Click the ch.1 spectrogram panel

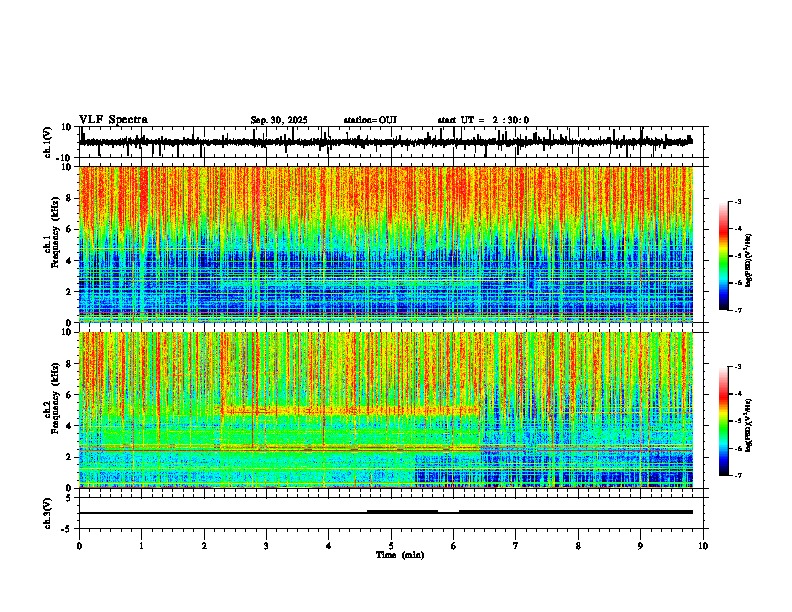386,244
